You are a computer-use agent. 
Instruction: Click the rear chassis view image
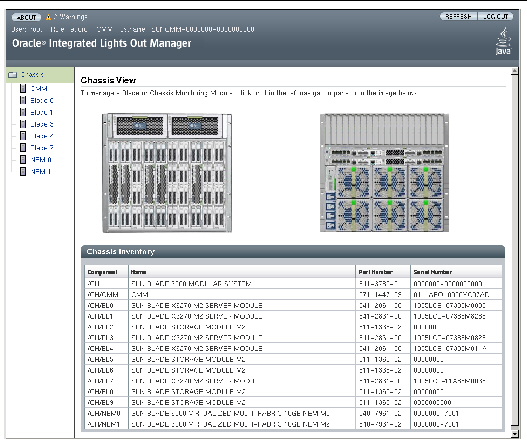click(384, 173)
